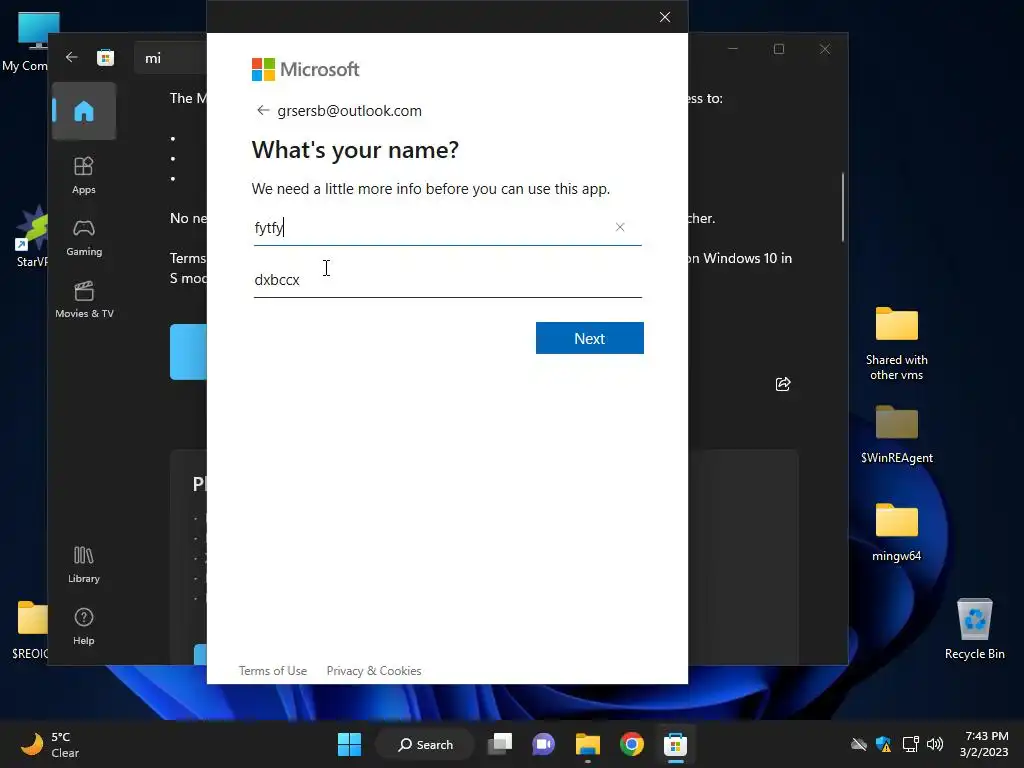
Task: Open the Terms of Use link
Action: 272,671
